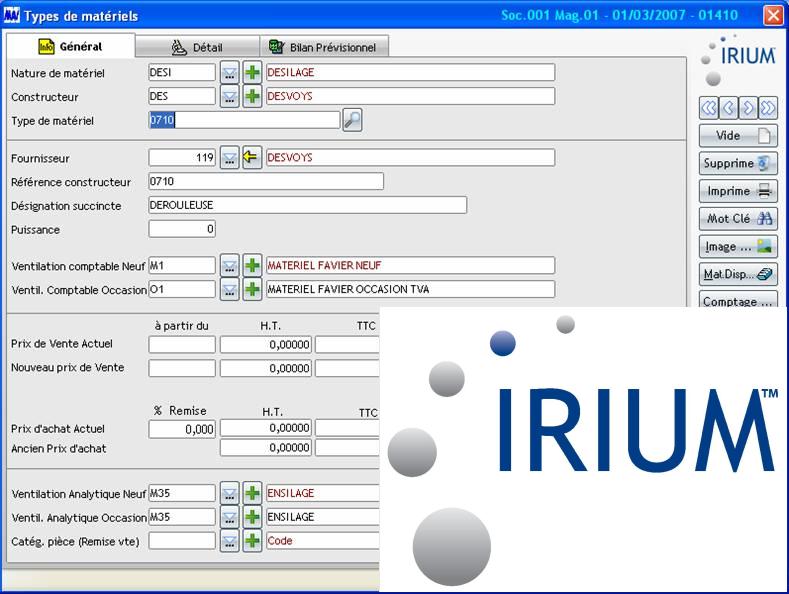Open lookup list for Constructeur

point(229,96)
